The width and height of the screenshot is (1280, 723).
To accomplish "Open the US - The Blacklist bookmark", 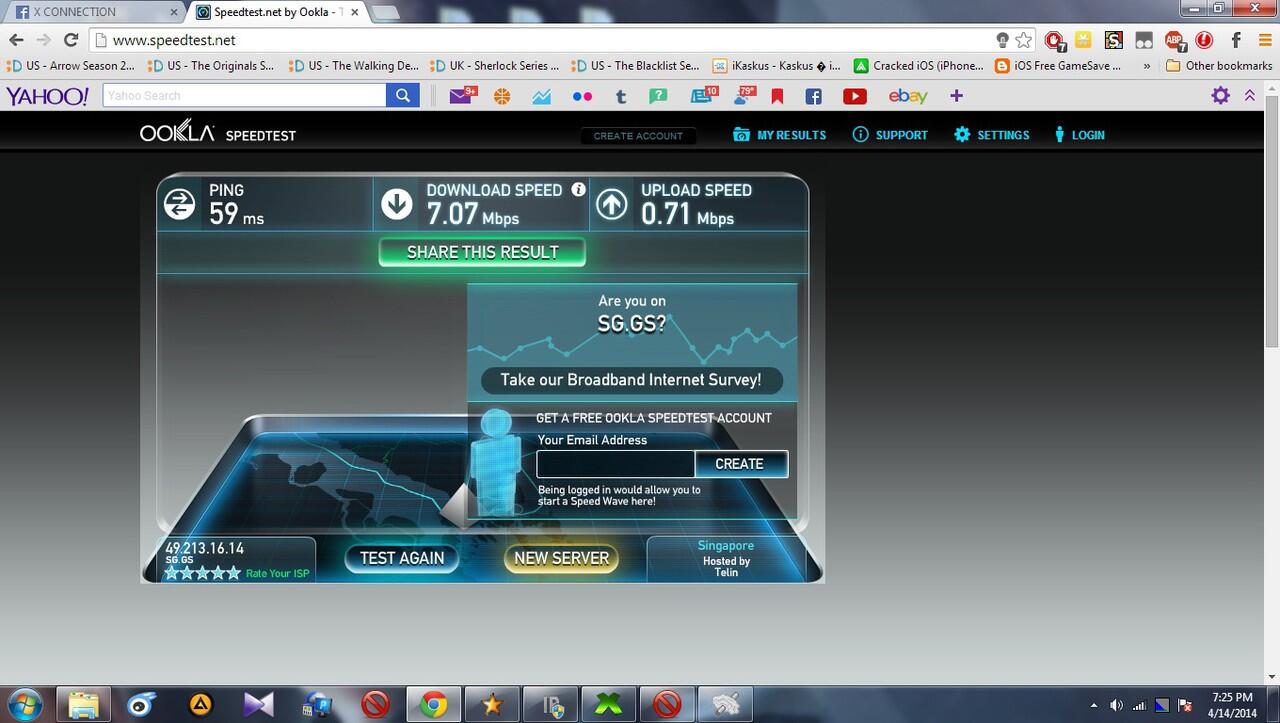I will tap(636, 66).
